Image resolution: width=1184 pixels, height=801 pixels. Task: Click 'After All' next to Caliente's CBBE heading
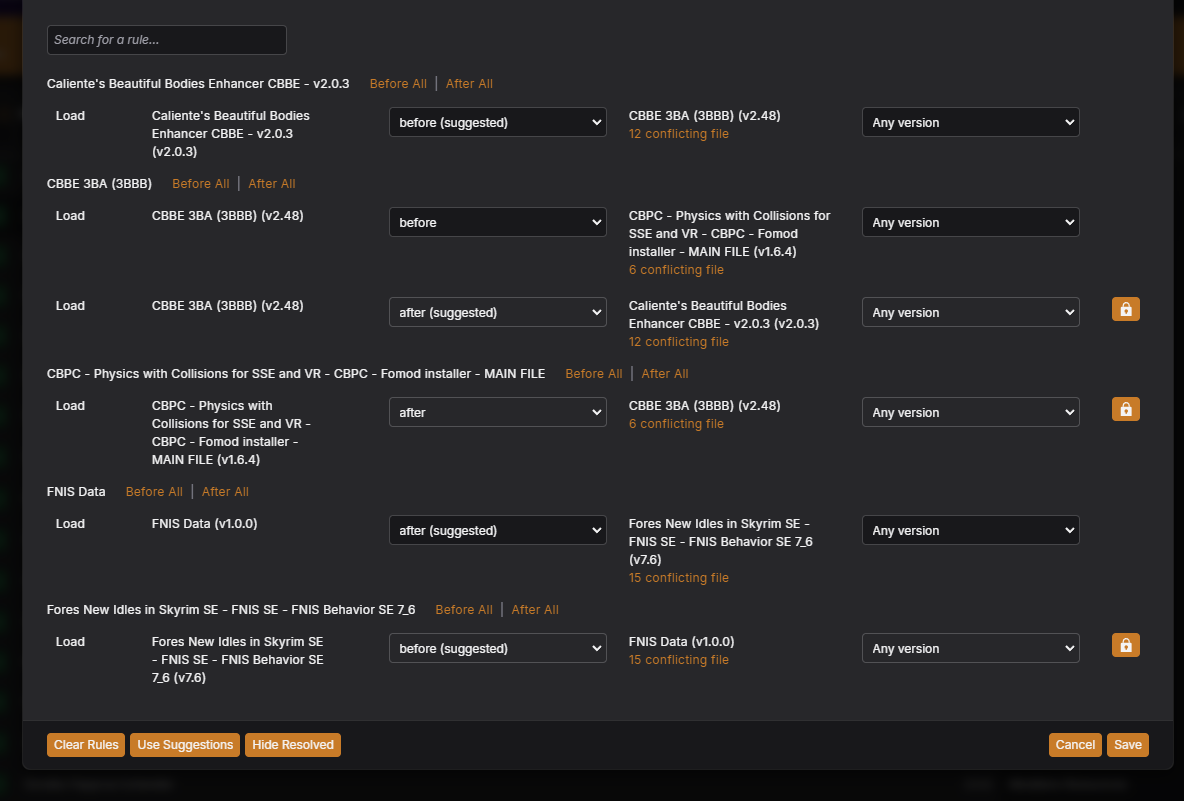point(469,84)
